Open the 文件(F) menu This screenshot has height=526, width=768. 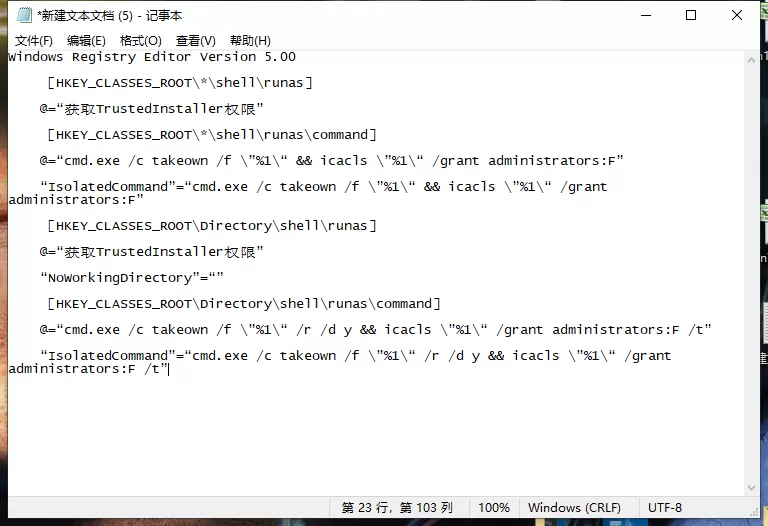[33, 41]
